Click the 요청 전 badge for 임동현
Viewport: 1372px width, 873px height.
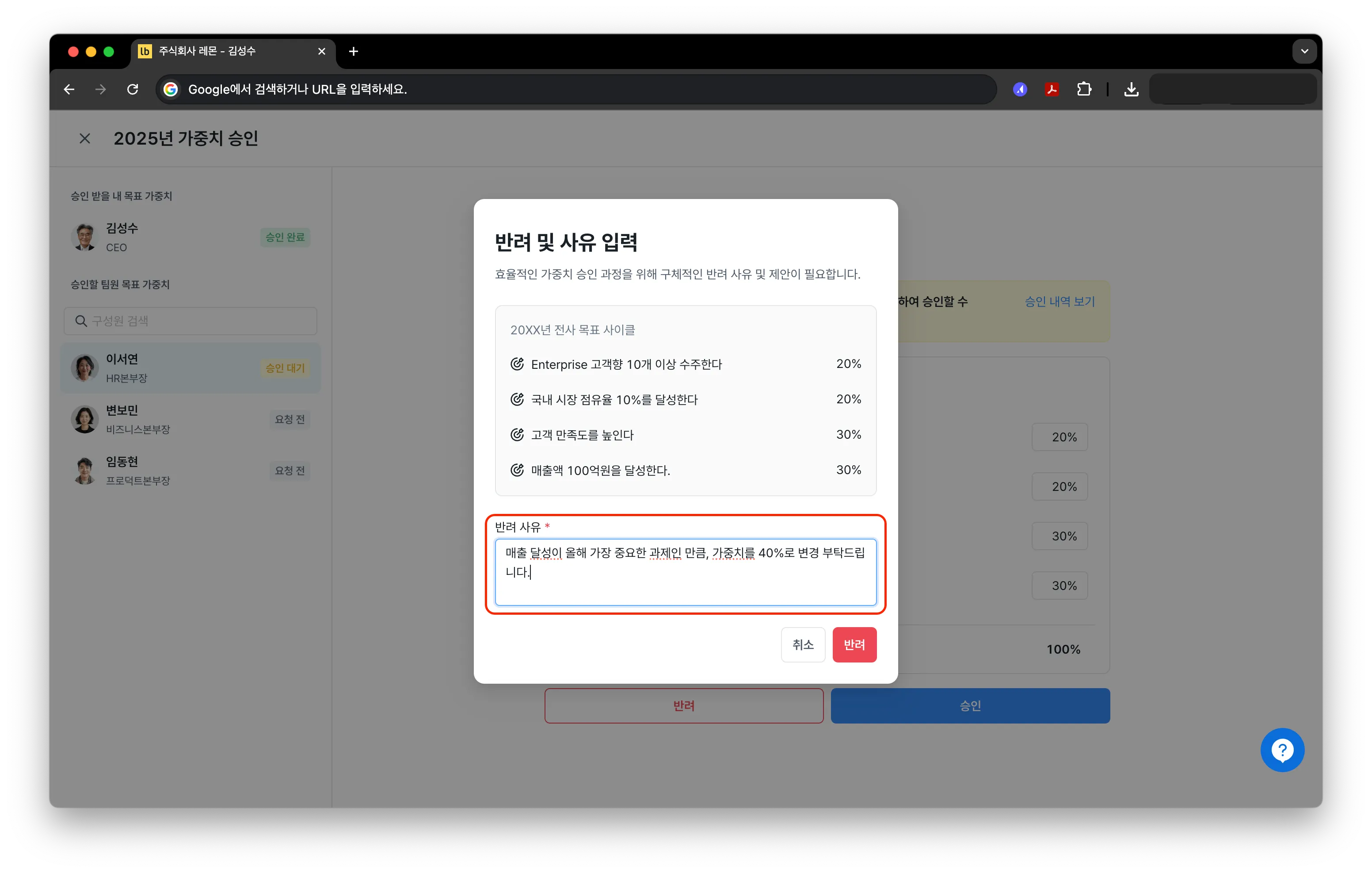(x=290, y=471)
